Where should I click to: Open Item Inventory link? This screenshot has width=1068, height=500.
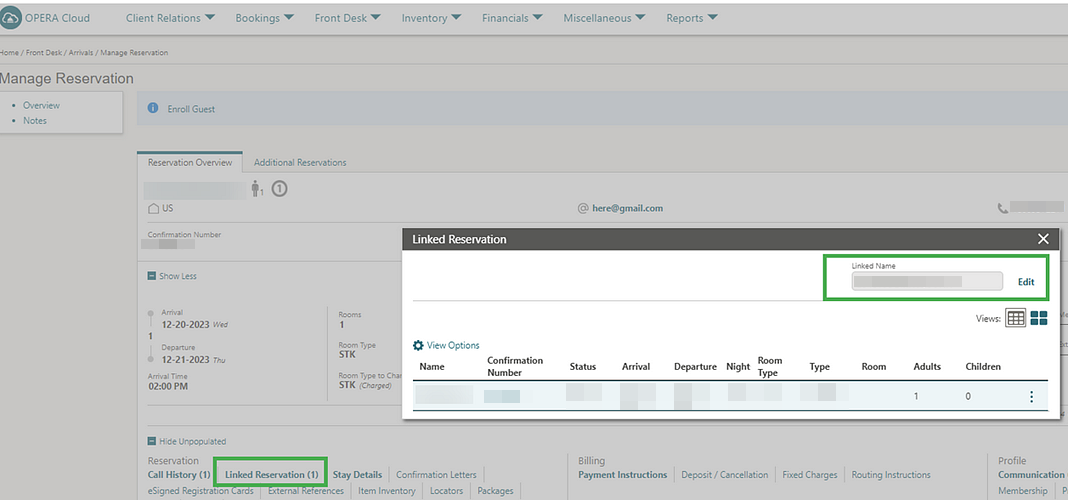point(387,490)
